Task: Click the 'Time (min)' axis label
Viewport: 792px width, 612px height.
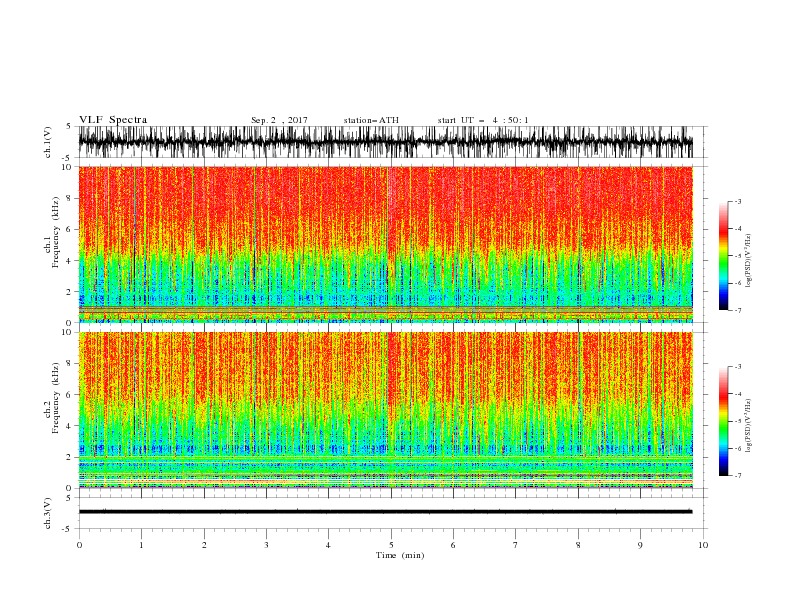Action: [400, 555]
